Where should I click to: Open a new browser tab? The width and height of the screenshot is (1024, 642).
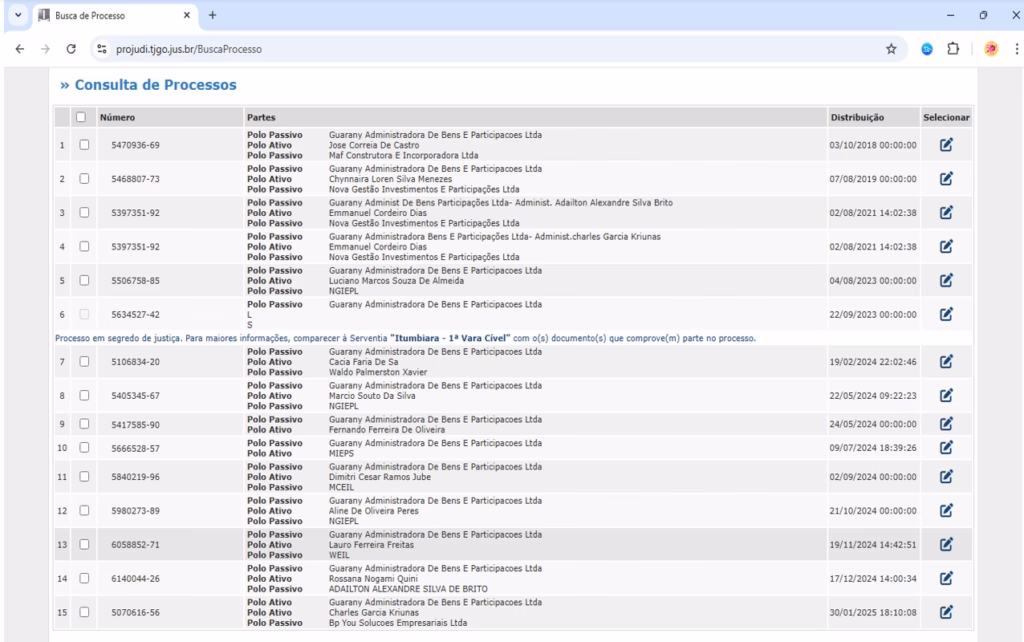point(212,15)
